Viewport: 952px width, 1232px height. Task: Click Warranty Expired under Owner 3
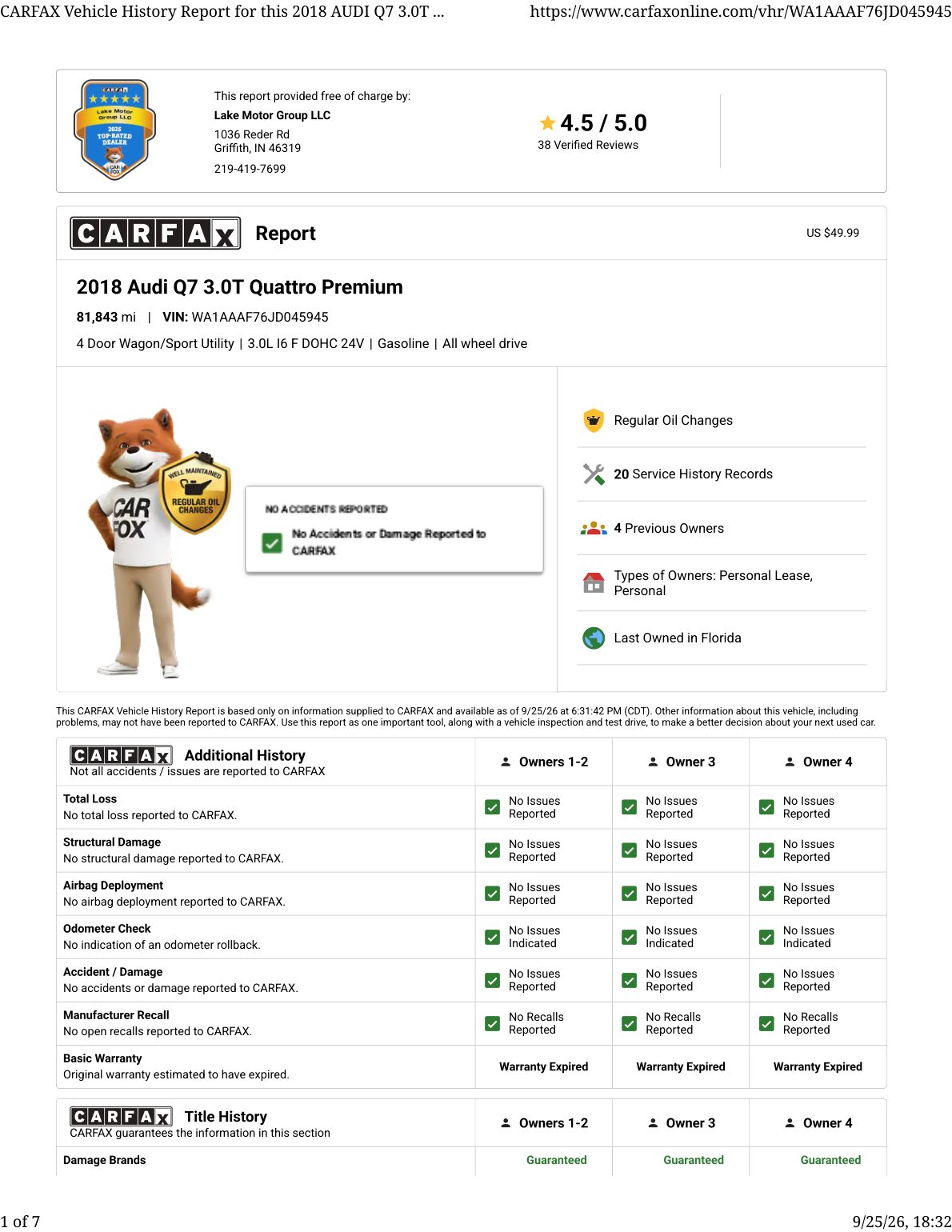point(681,1066)
